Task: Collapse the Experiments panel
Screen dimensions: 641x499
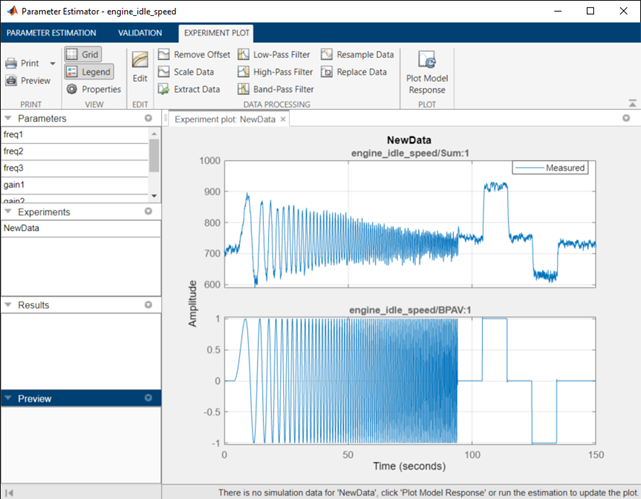Action: click(8, 211)
